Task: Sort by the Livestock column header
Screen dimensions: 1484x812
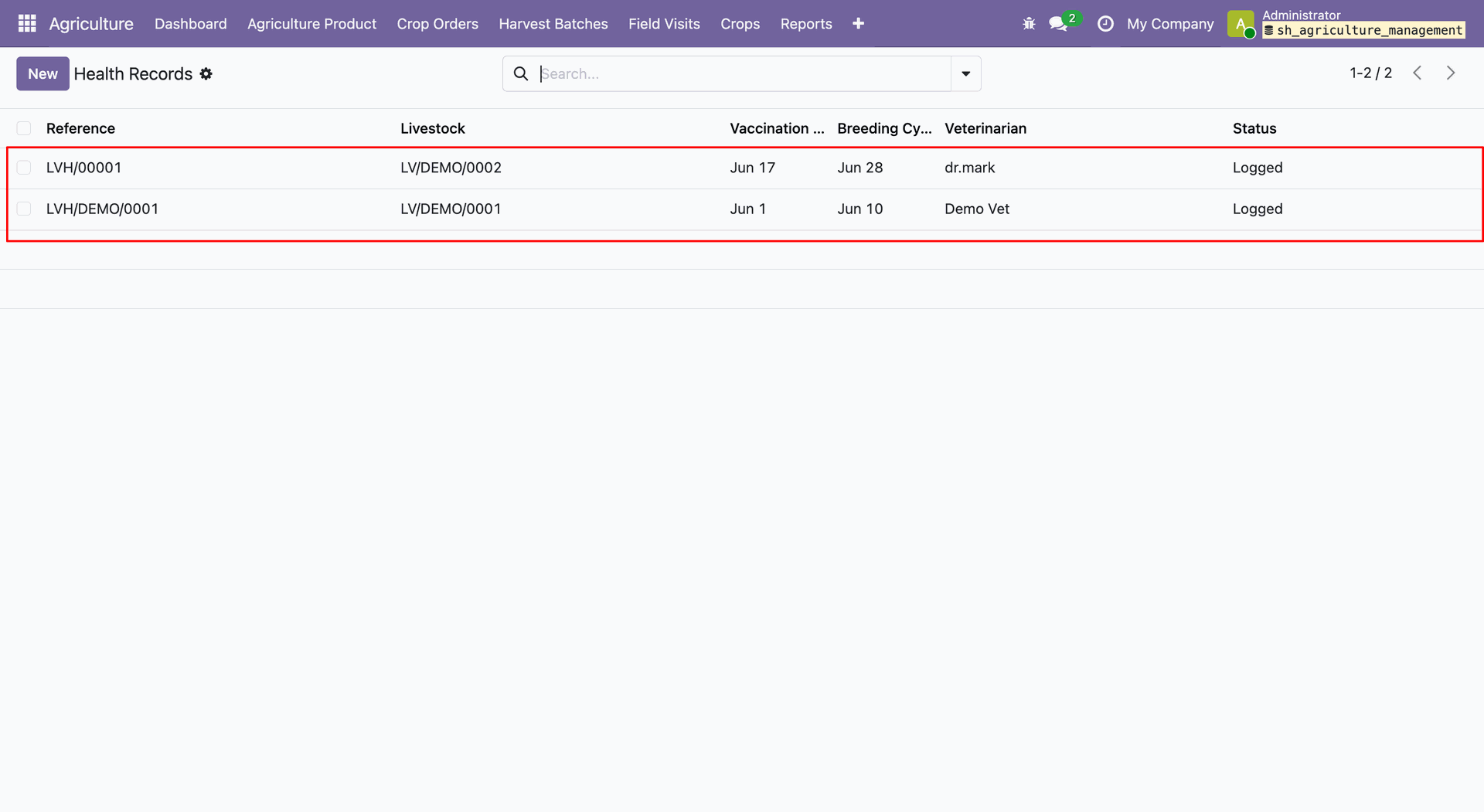Action: [433, 128]
